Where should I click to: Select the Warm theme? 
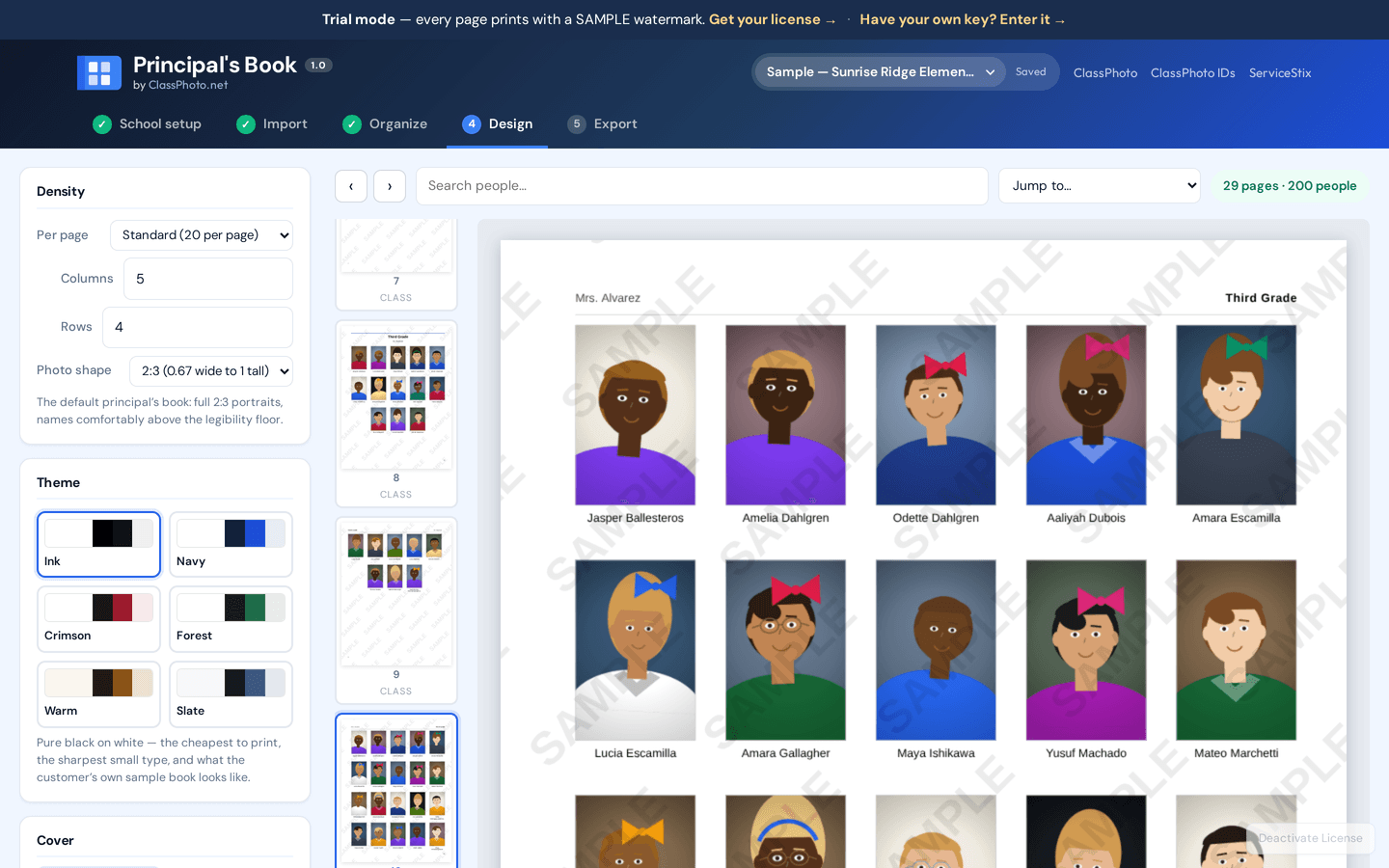click(98, 694)
